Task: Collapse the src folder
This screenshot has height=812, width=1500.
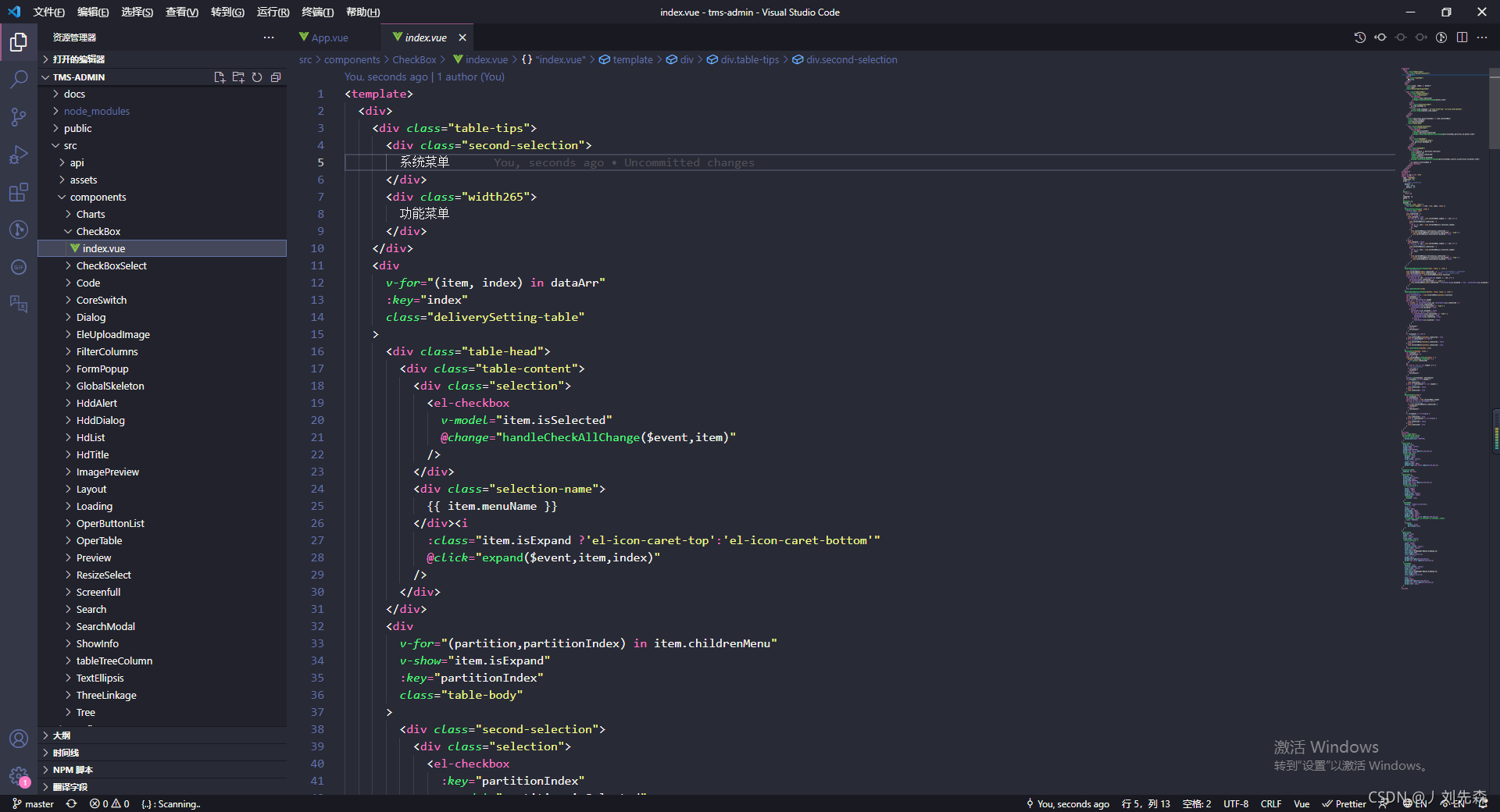Action: tap(162, 145)
